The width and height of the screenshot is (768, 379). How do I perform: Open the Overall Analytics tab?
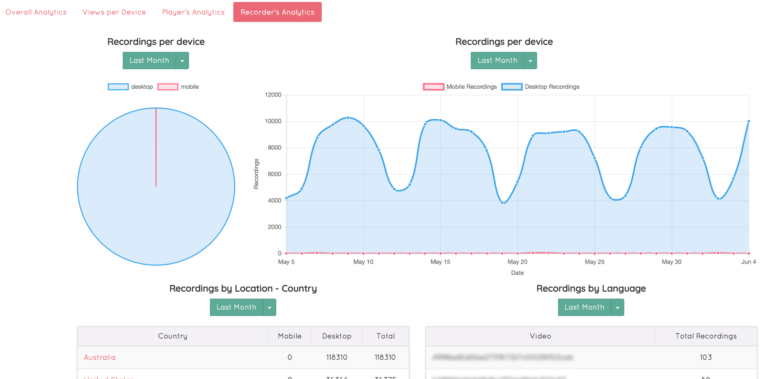(x=36, y=12)
